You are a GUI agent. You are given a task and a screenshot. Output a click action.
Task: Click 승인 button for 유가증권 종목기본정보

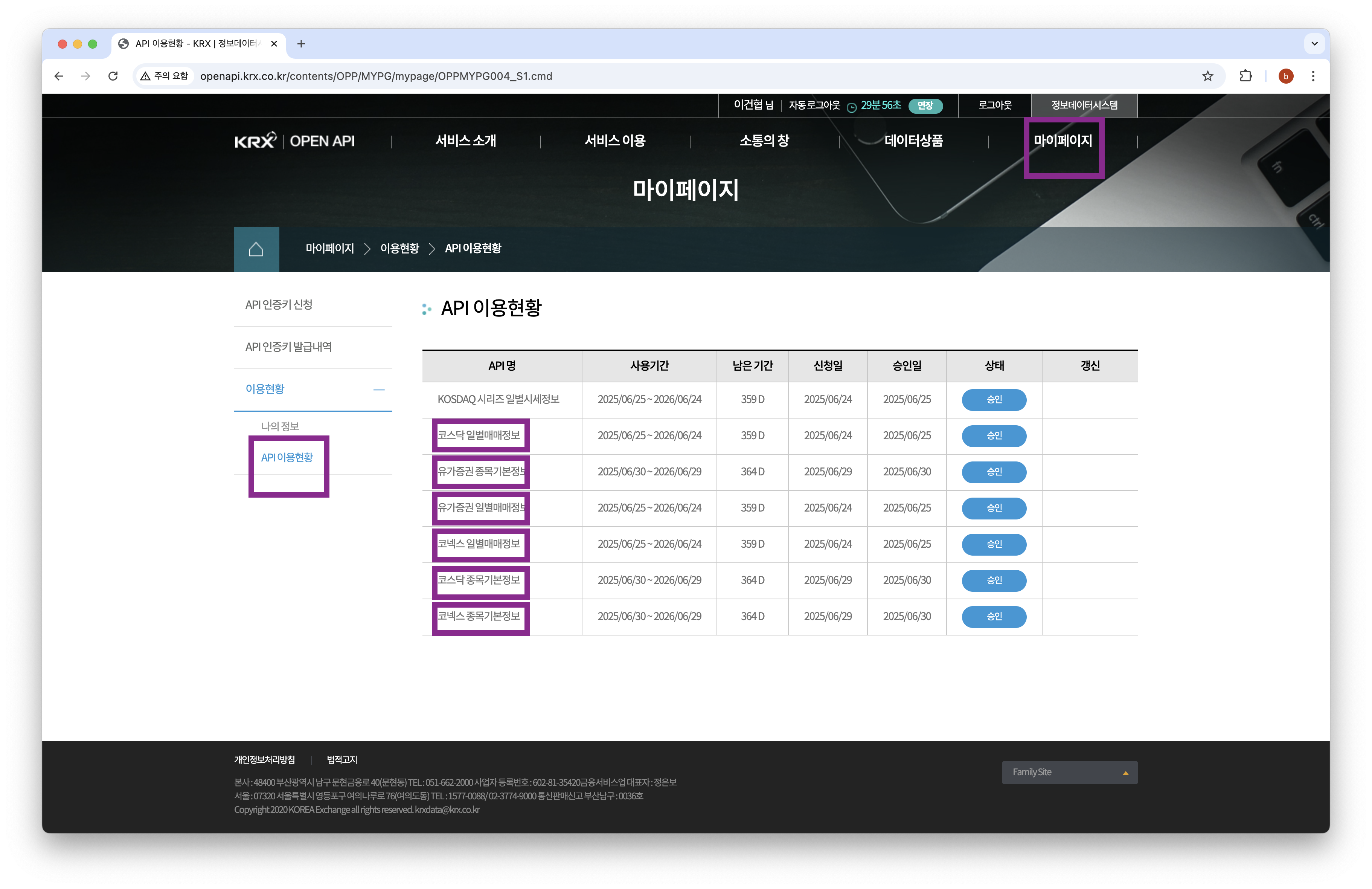pos(994,472)
